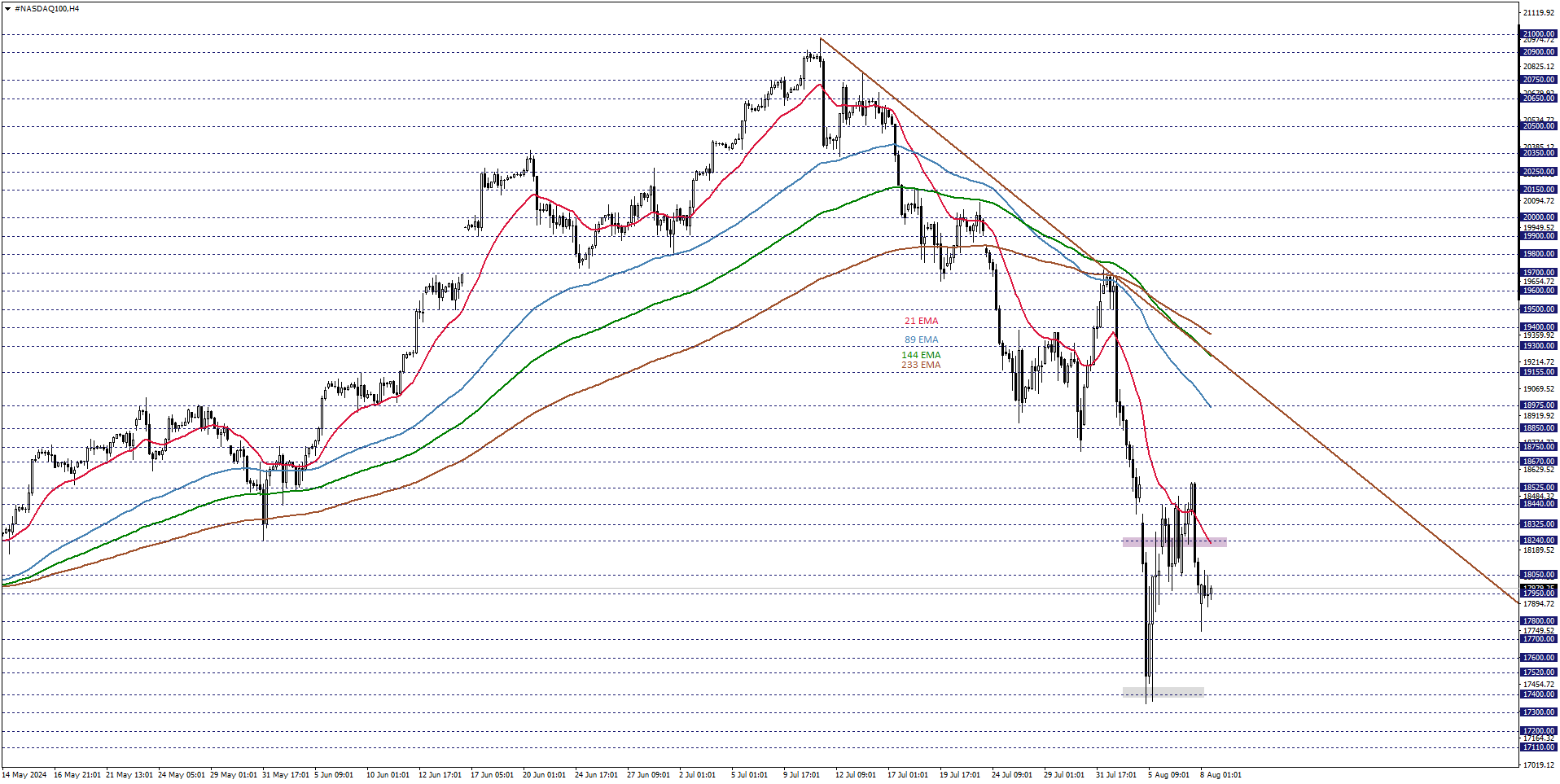This screenshot has width=1560, height=784.
Task: Click the 18670.00 price level label
Action: [x=1539, y=462]
